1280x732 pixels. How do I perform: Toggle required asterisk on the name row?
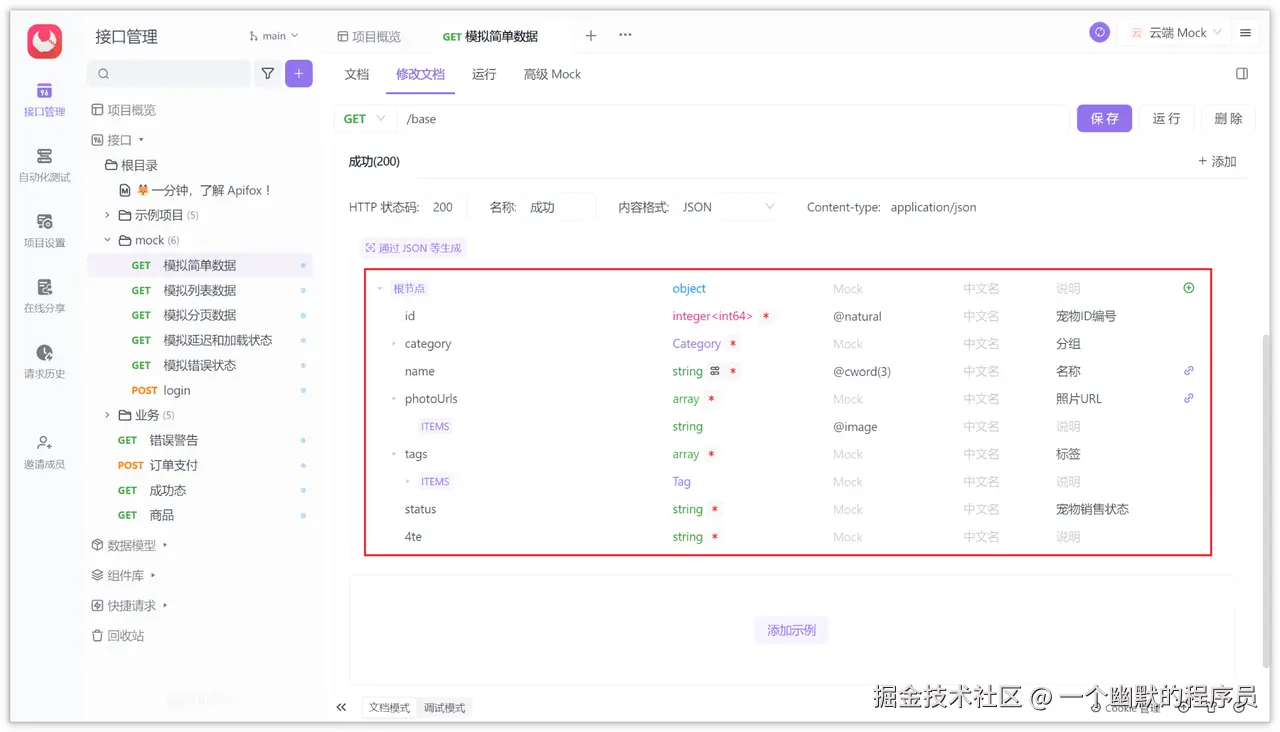coord(733,371)
